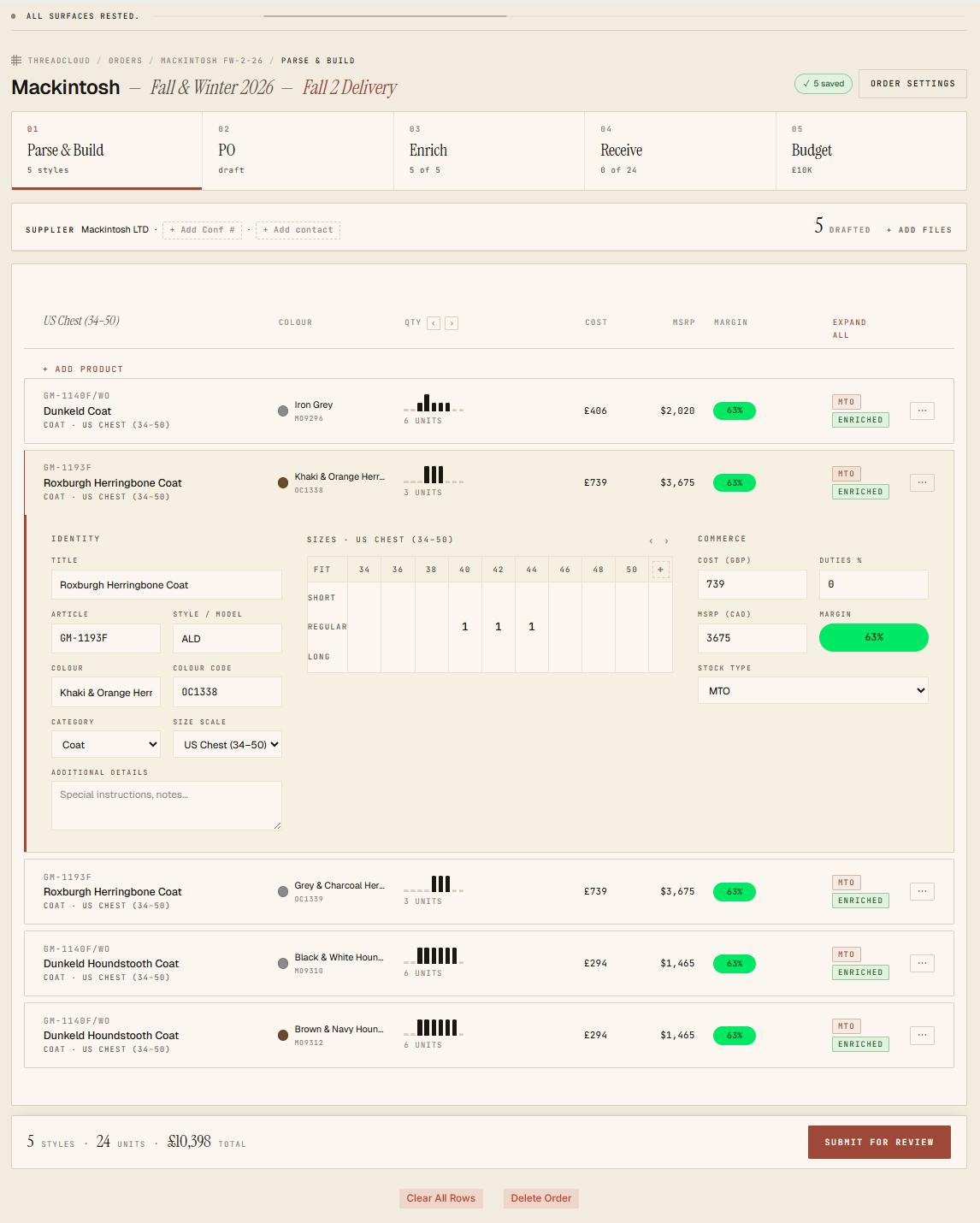Screen dimensions: 980x1223
Task: Click the MSRP (CAD) 3675 input
Action: point(753,638)
